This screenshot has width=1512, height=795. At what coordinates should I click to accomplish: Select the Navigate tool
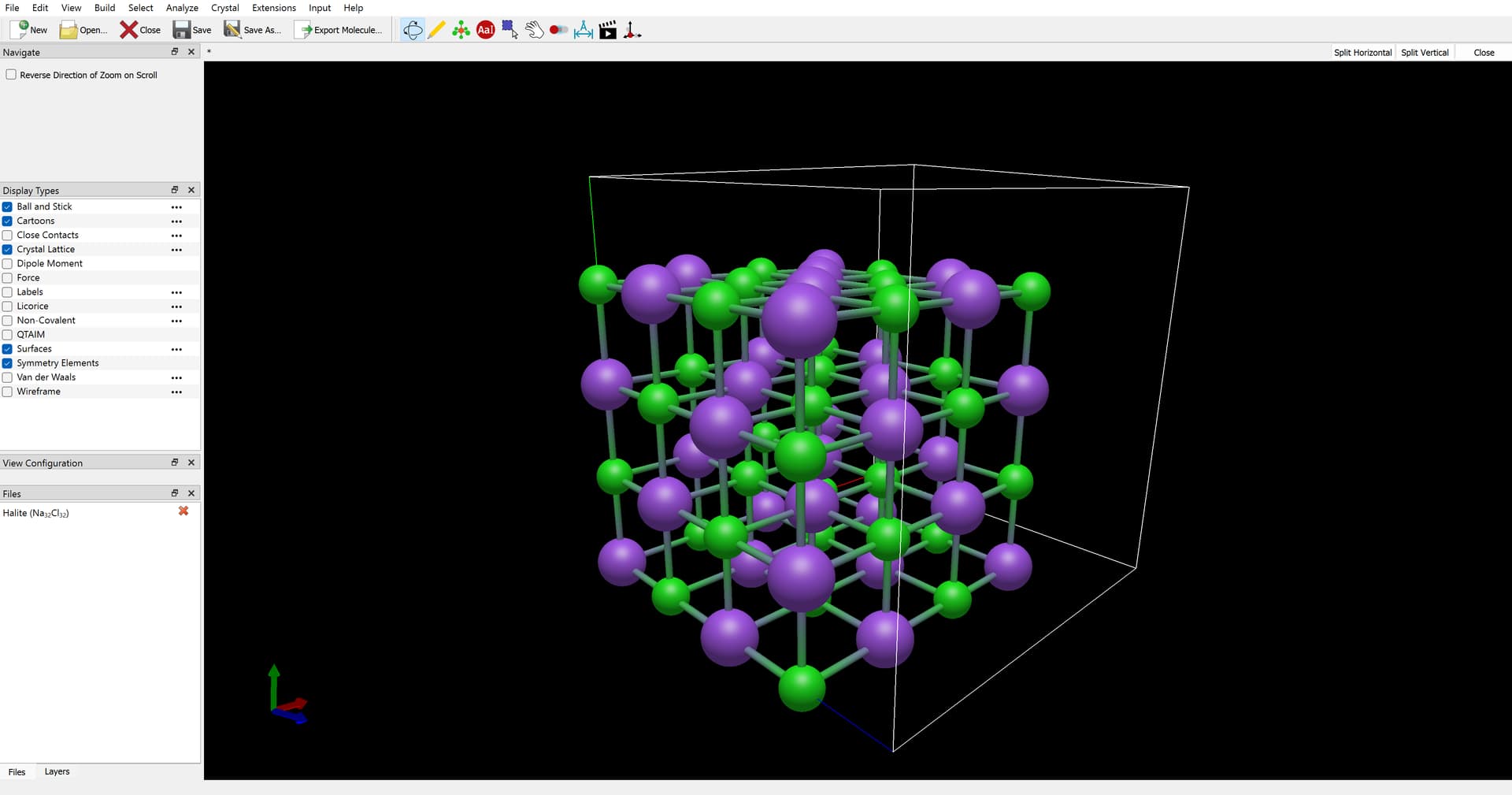[x=413, y=30]
